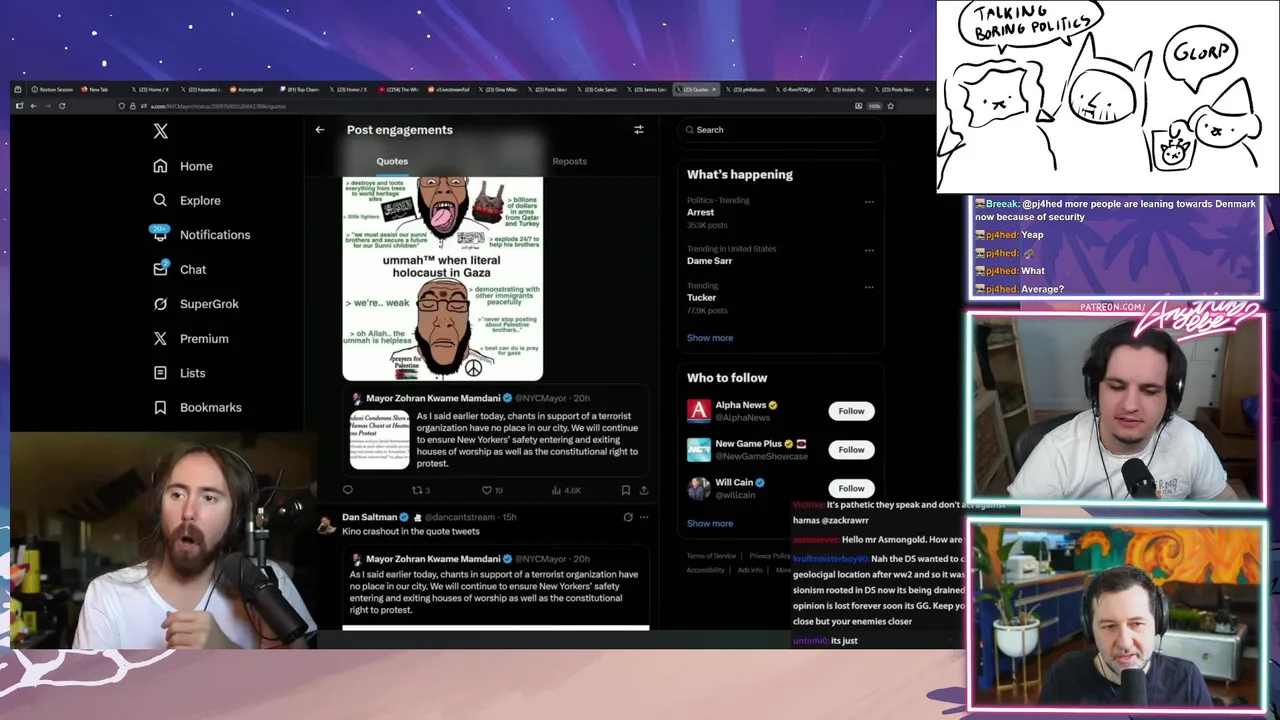The image size is (1280, 720).
Task: Open the quoted article thumbnail in Mamdani's tweet
Action: coord(379,440)
